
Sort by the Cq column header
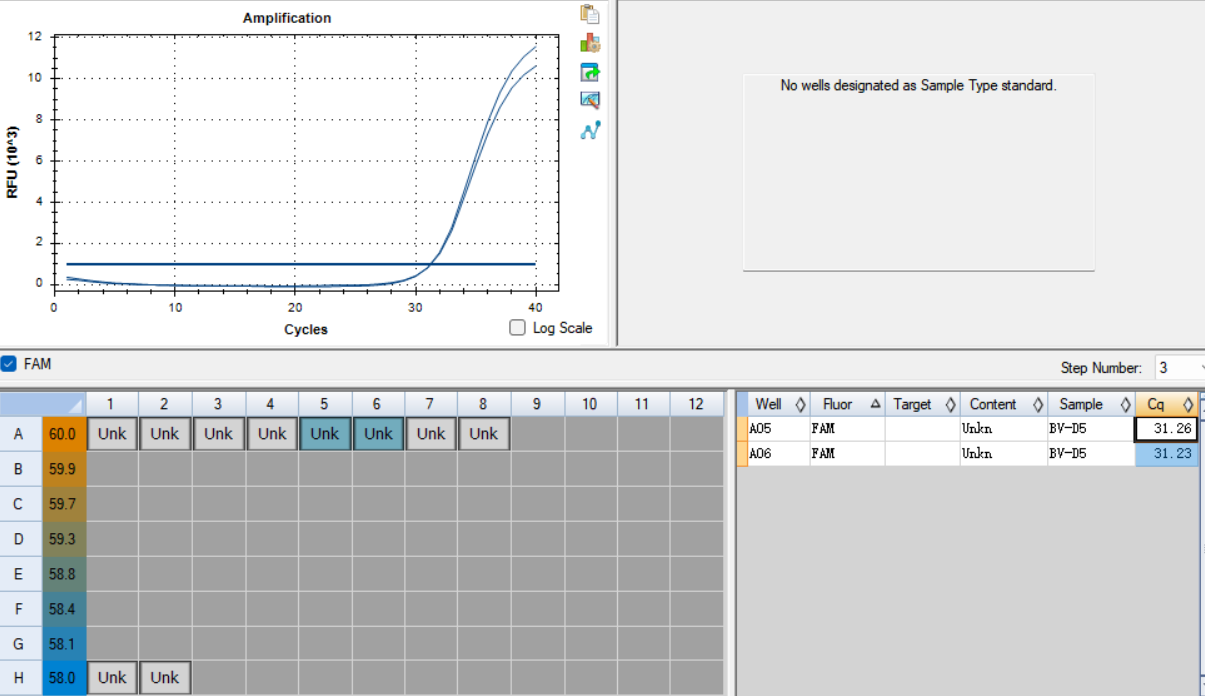click(1166, 404)
